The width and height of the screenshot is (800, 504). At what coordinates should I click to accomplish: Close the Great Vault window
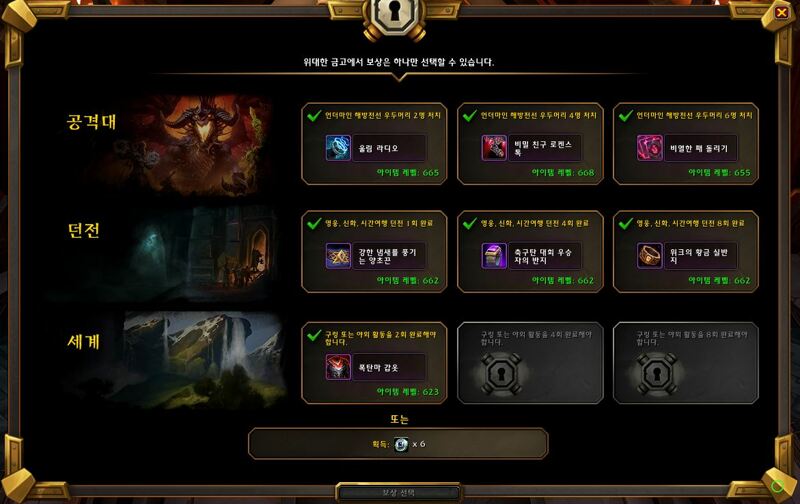781,12
